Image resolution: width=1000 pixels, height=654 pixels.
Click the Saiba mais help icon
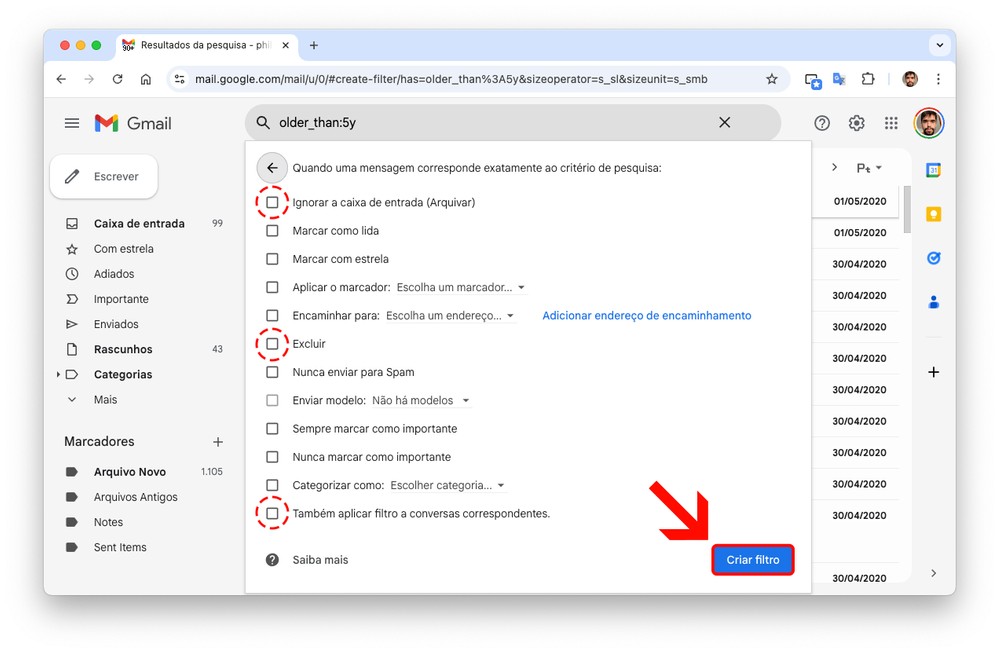tap(272, 560)
